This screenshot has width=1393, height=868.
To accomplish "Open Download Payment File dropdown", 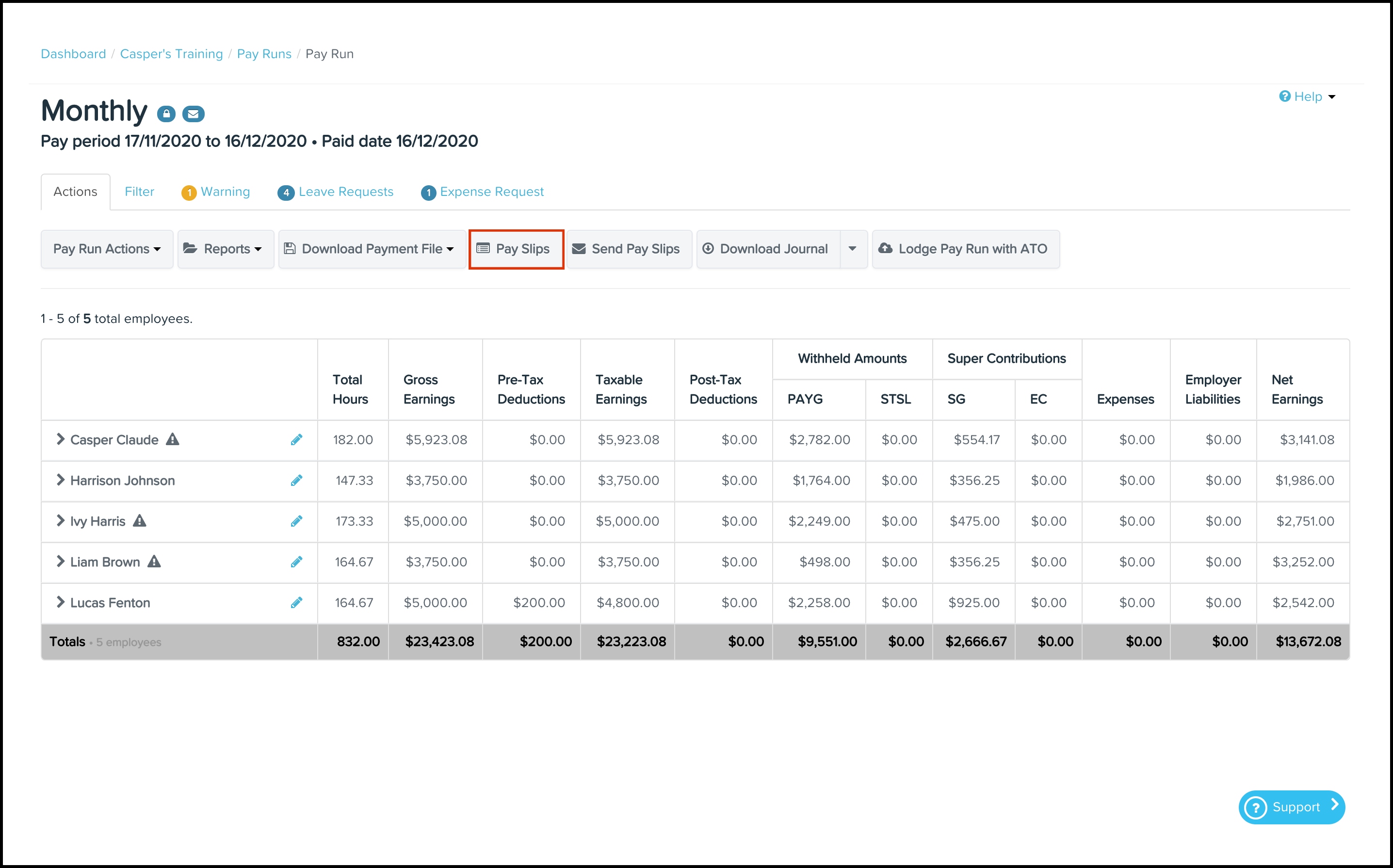I will coord(372,249).
